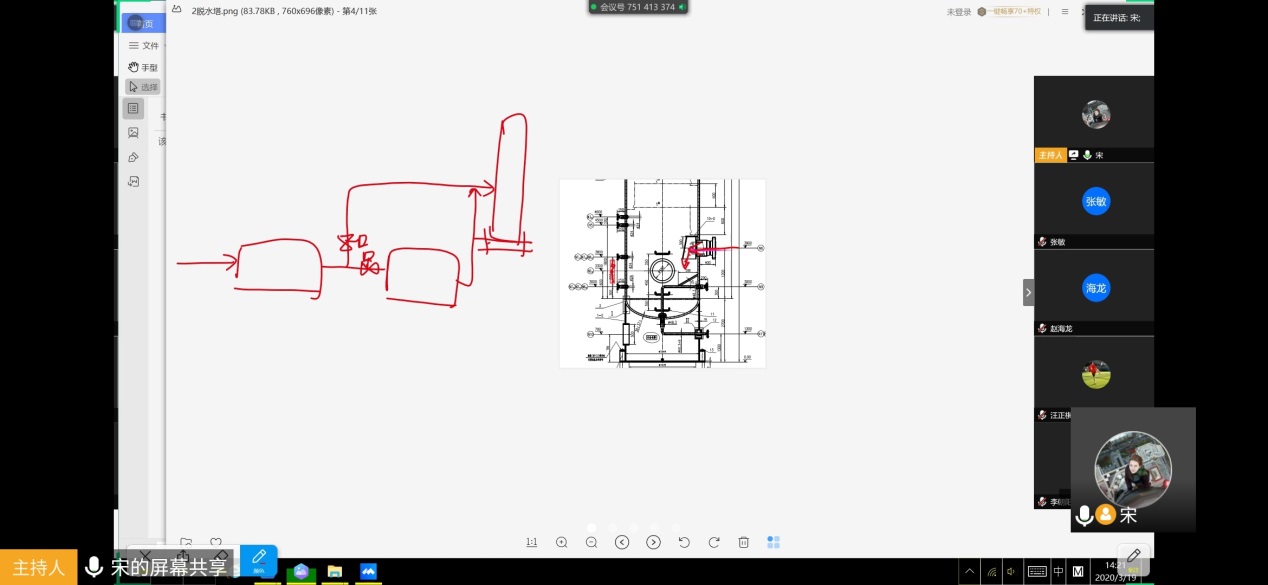This screenshot has height=585, width=1268.
Task: Rotate image counterclockwise
Action: tap(684, 542)
